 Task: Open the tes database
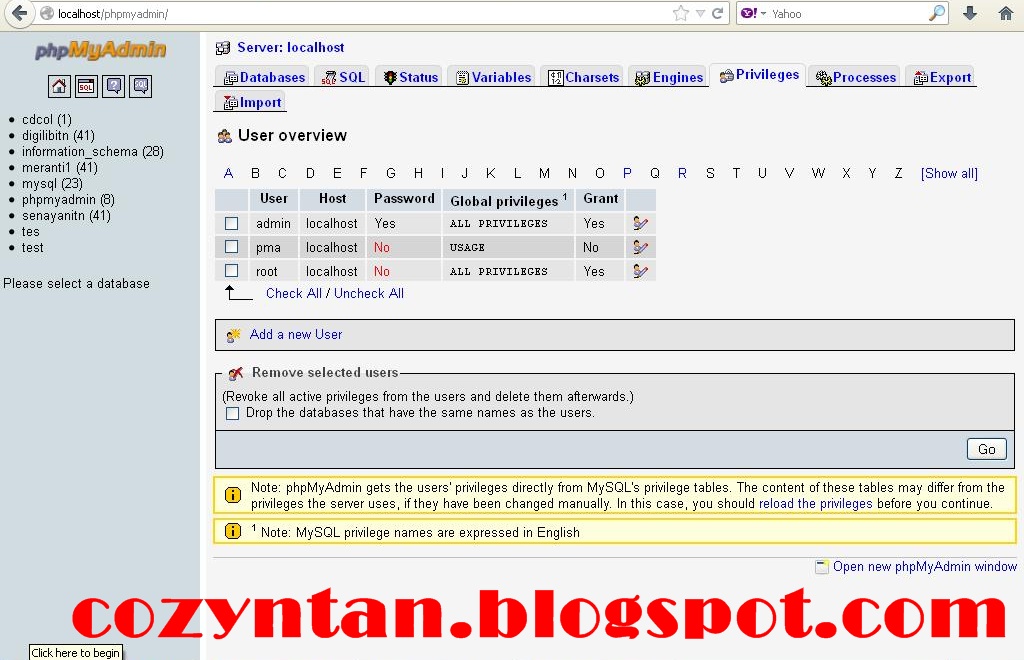click(30, 232)
